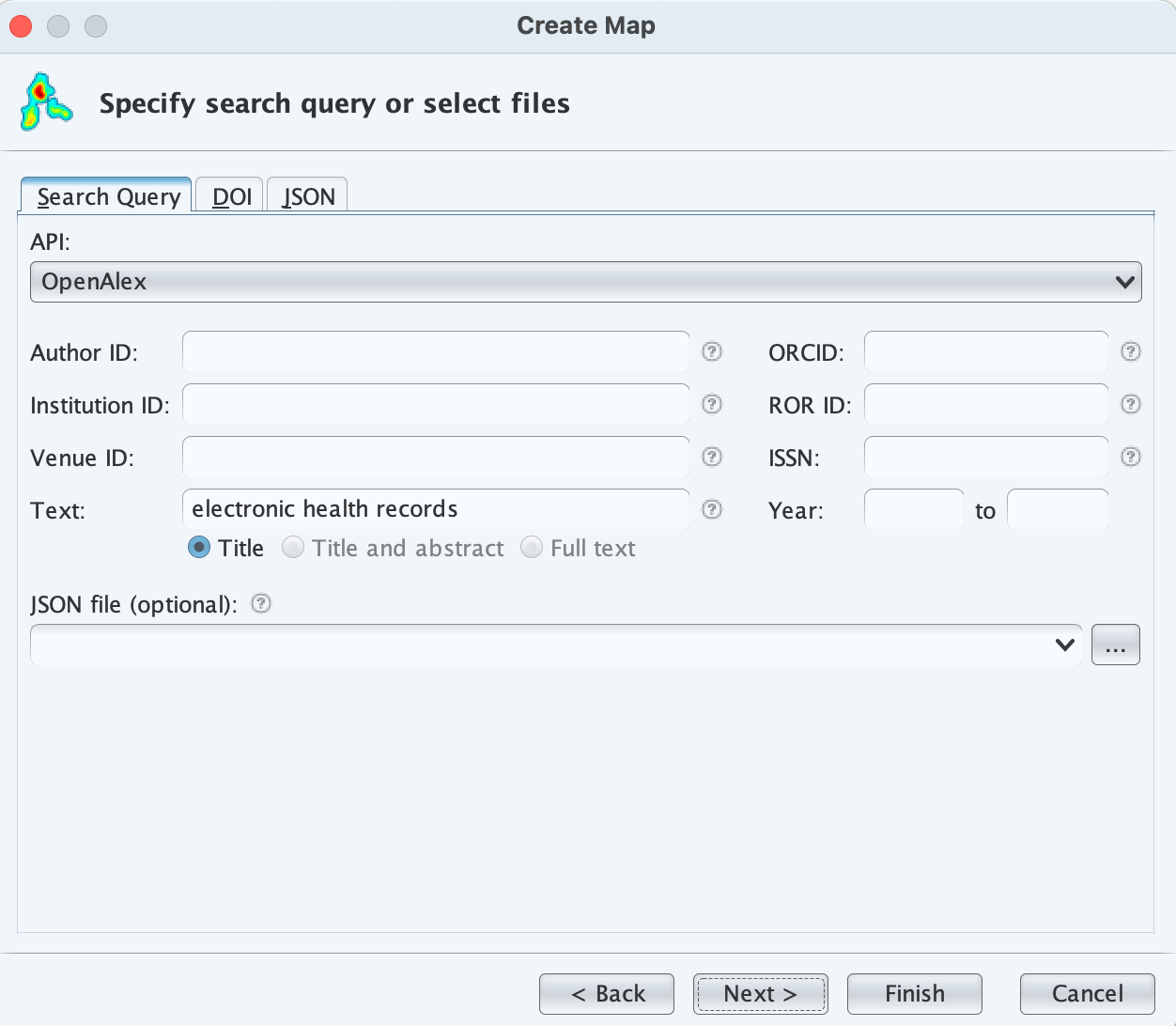1176x1026 pixels.
Task: Click the help icon next to Venue ID
Action: tap(712, 457)
